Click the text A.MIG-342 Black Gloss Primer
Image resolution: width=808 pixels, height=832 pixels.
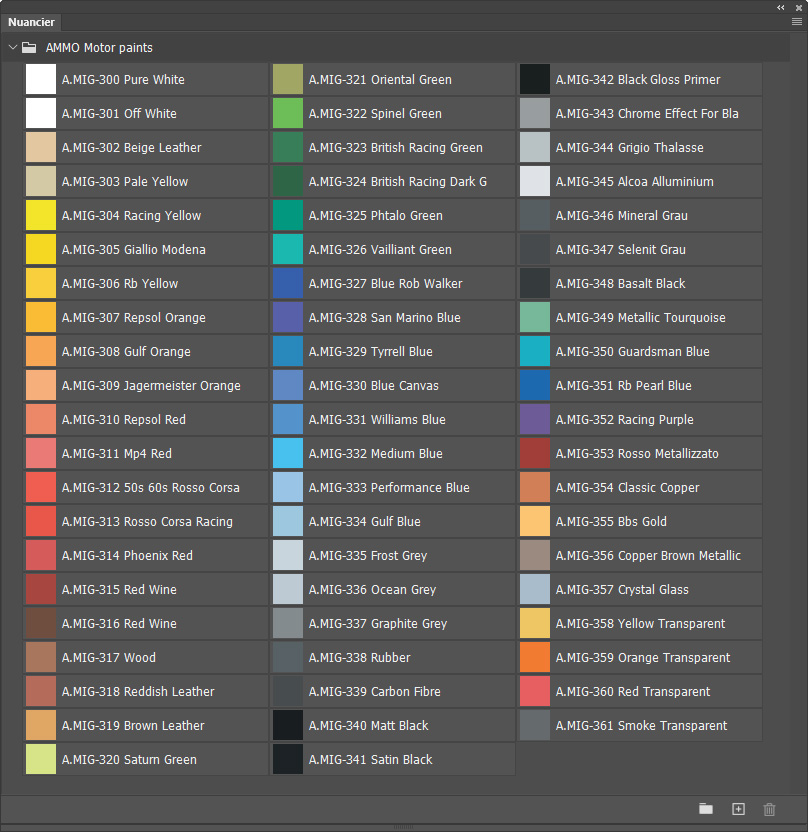638,80
